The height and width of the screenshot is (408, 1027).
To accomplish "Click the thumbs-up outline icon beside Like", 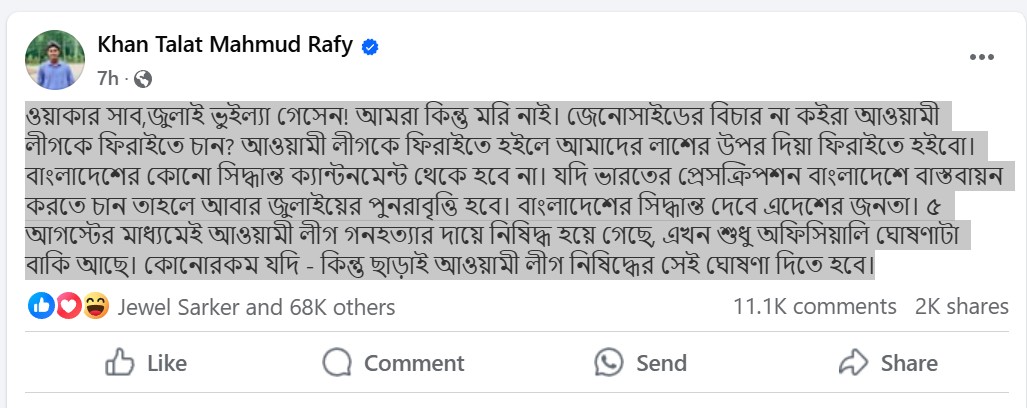I will (120, 362).
